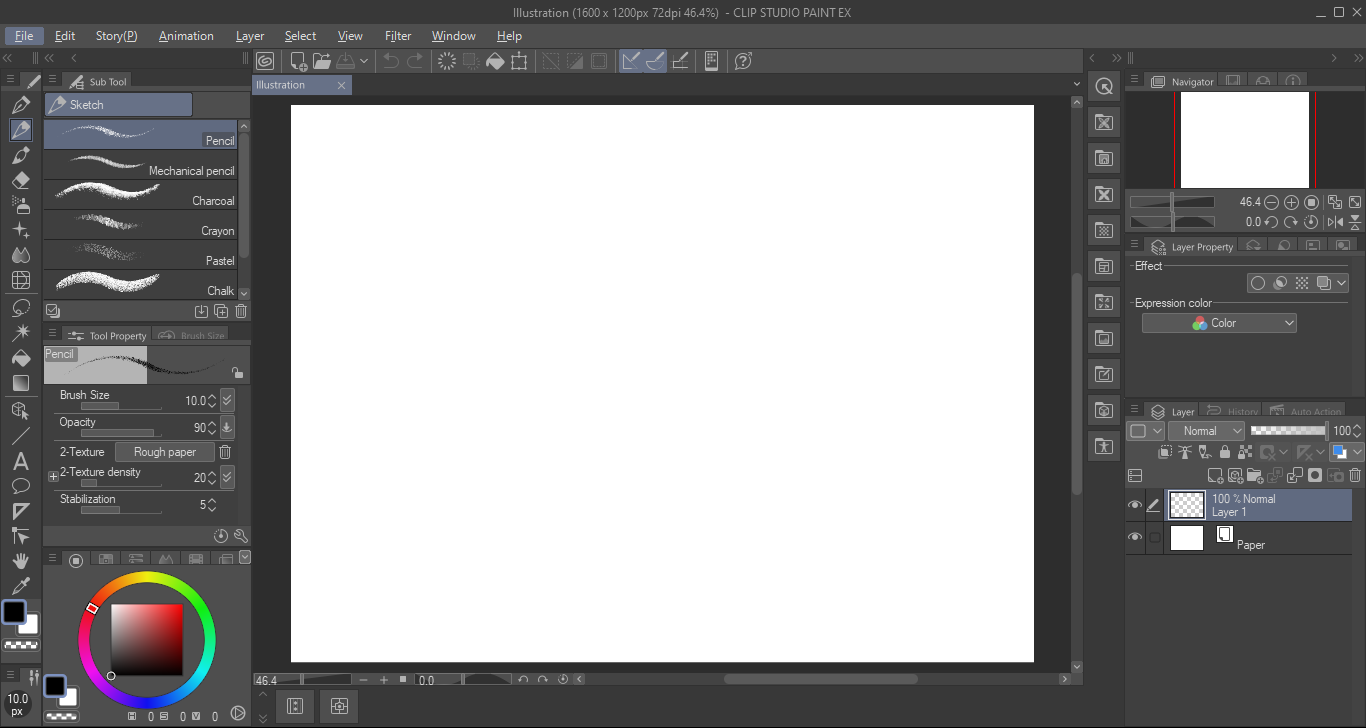Expand the Save dropdown arrow in command bar

click(x=364, y=61)
